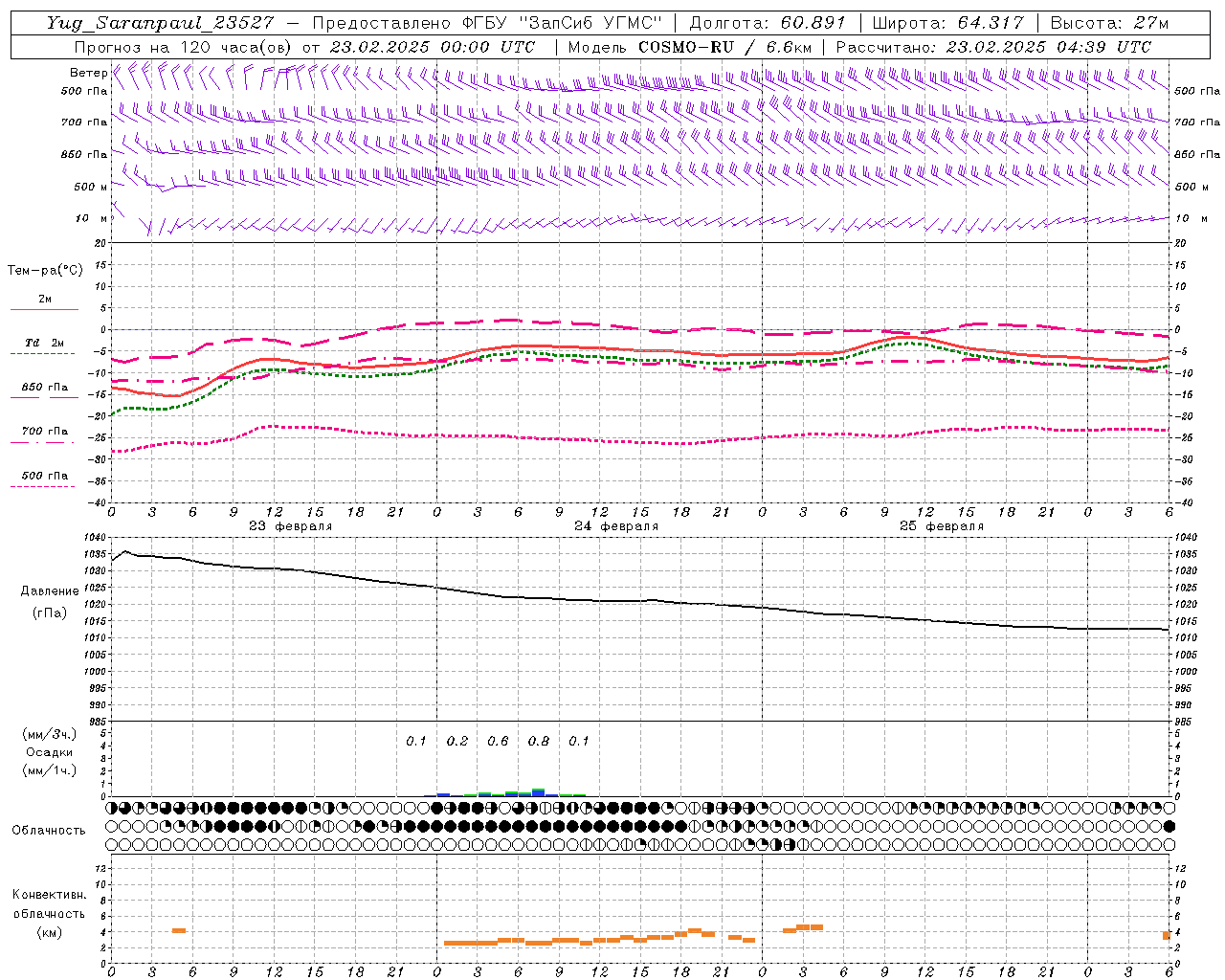Click the Облачность cloud cover label
This screenshot has width=1225, height=980.
tap(49, 830)
